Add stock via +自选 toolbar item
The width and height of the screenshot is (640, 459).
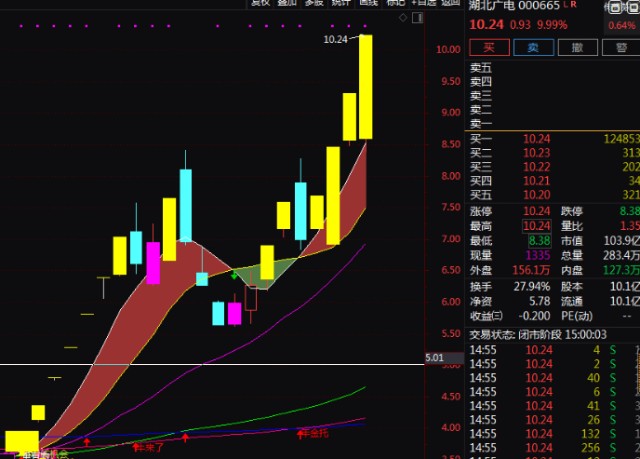pyautogui.click(x=424, y=3)
